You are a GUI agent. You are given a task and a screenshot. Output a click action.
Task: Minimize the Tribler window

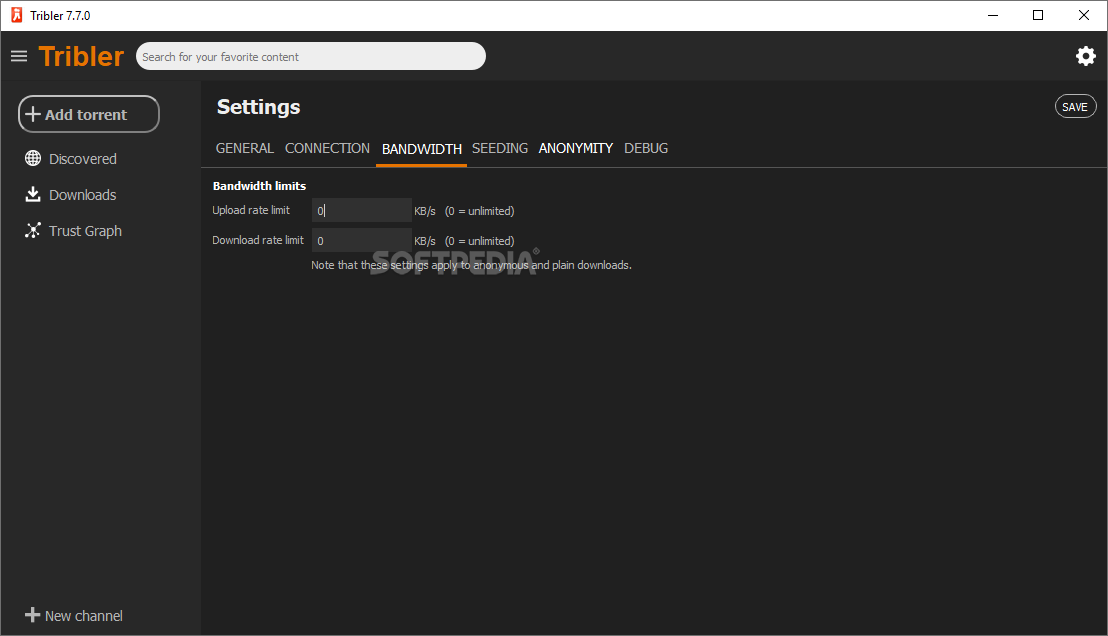tap(993, 15)
